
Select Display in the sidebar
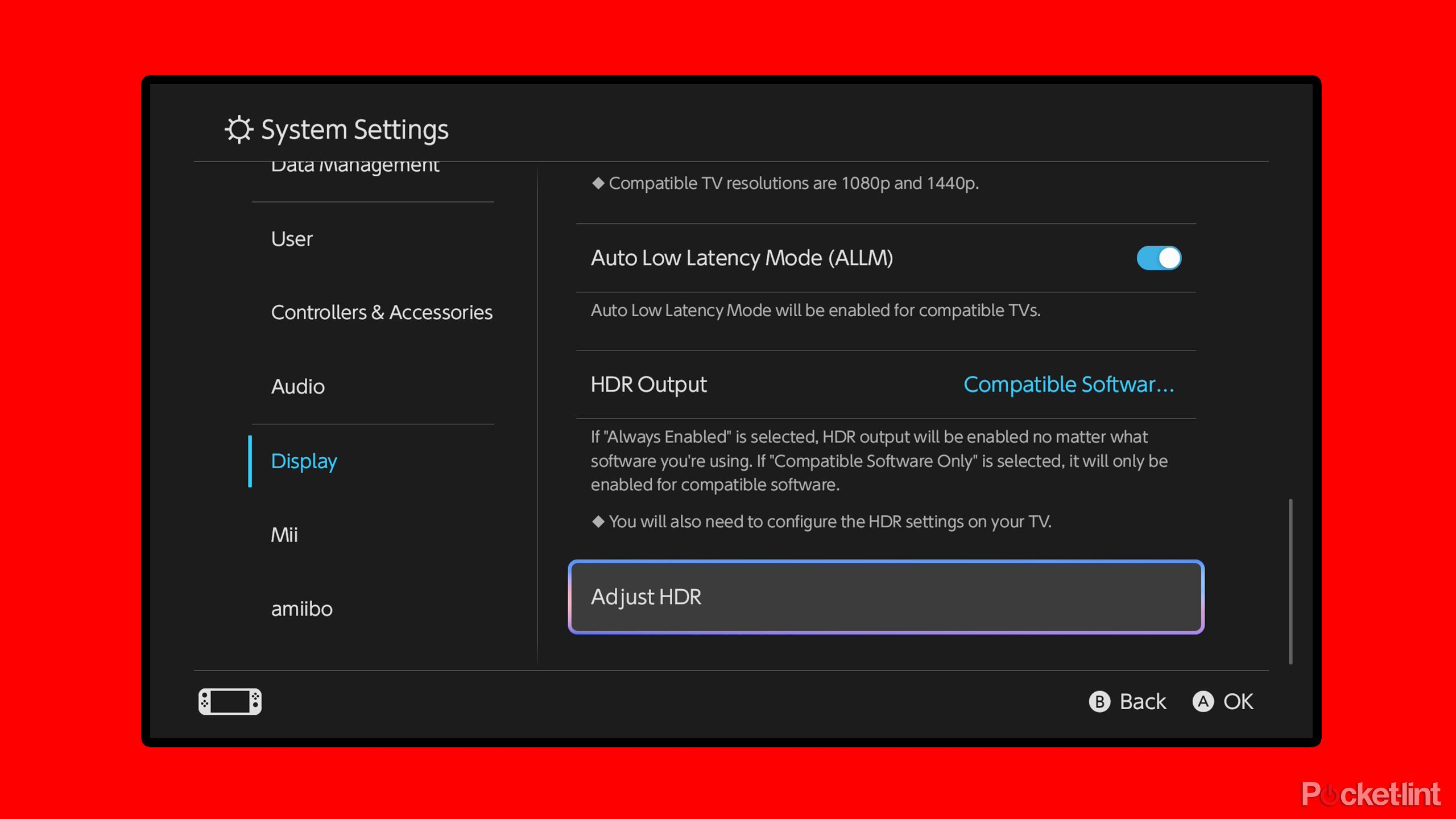(x=304, y=461)
